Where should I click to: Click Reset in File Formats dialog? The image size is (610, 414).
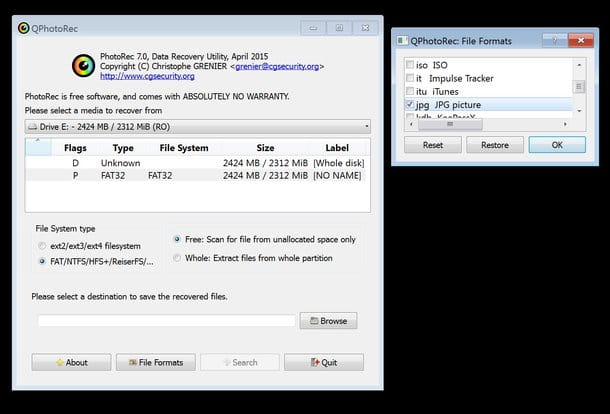pyautogui.click(x=433, y=145)
